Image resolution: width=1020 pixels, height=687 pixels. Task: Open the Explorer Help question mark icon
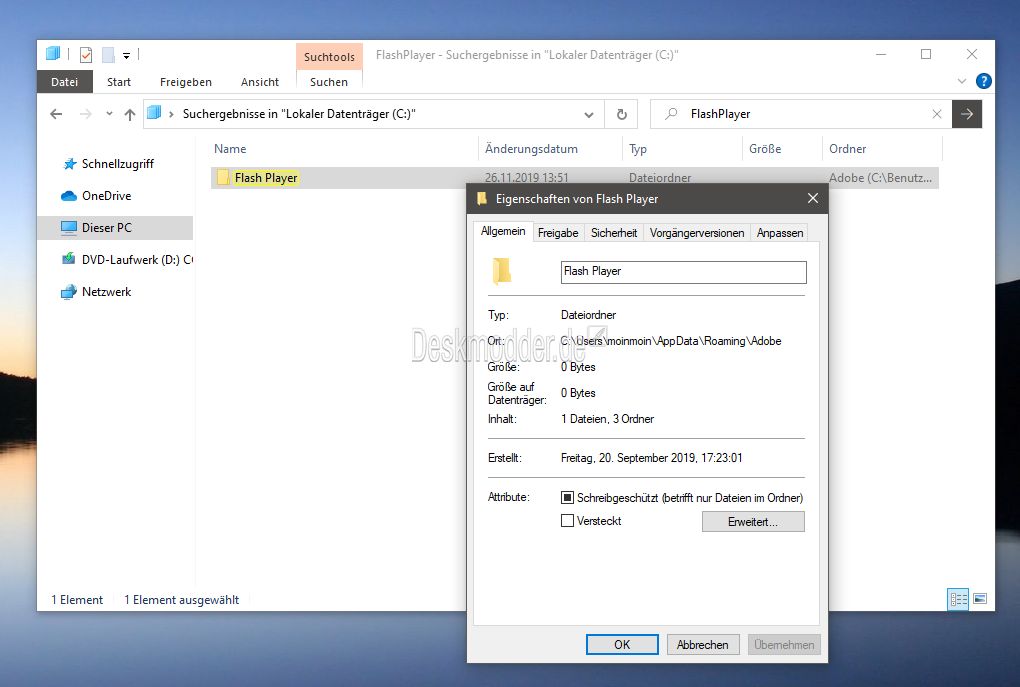pos(983,81)
